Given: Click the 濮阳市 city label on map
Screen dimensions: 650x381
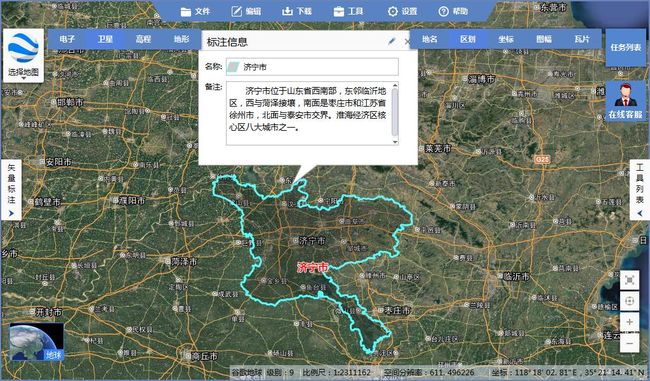Looking at the screenshot, I should click(131, 201).
